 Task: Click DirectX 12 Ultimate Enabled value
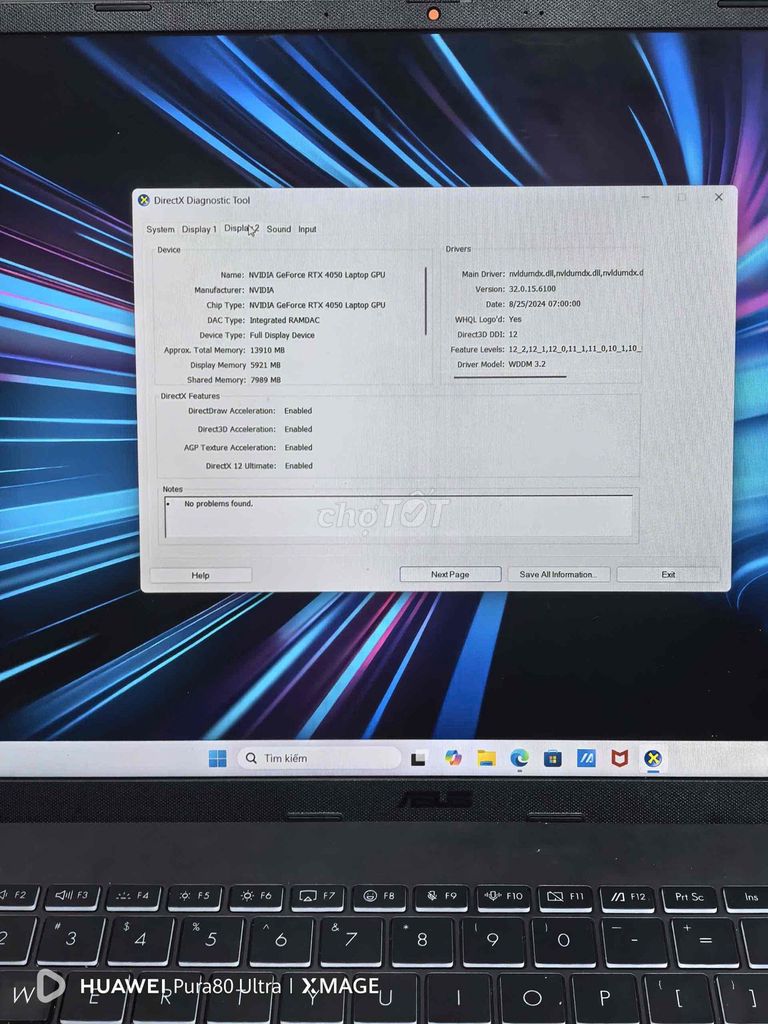click(298, 466)
